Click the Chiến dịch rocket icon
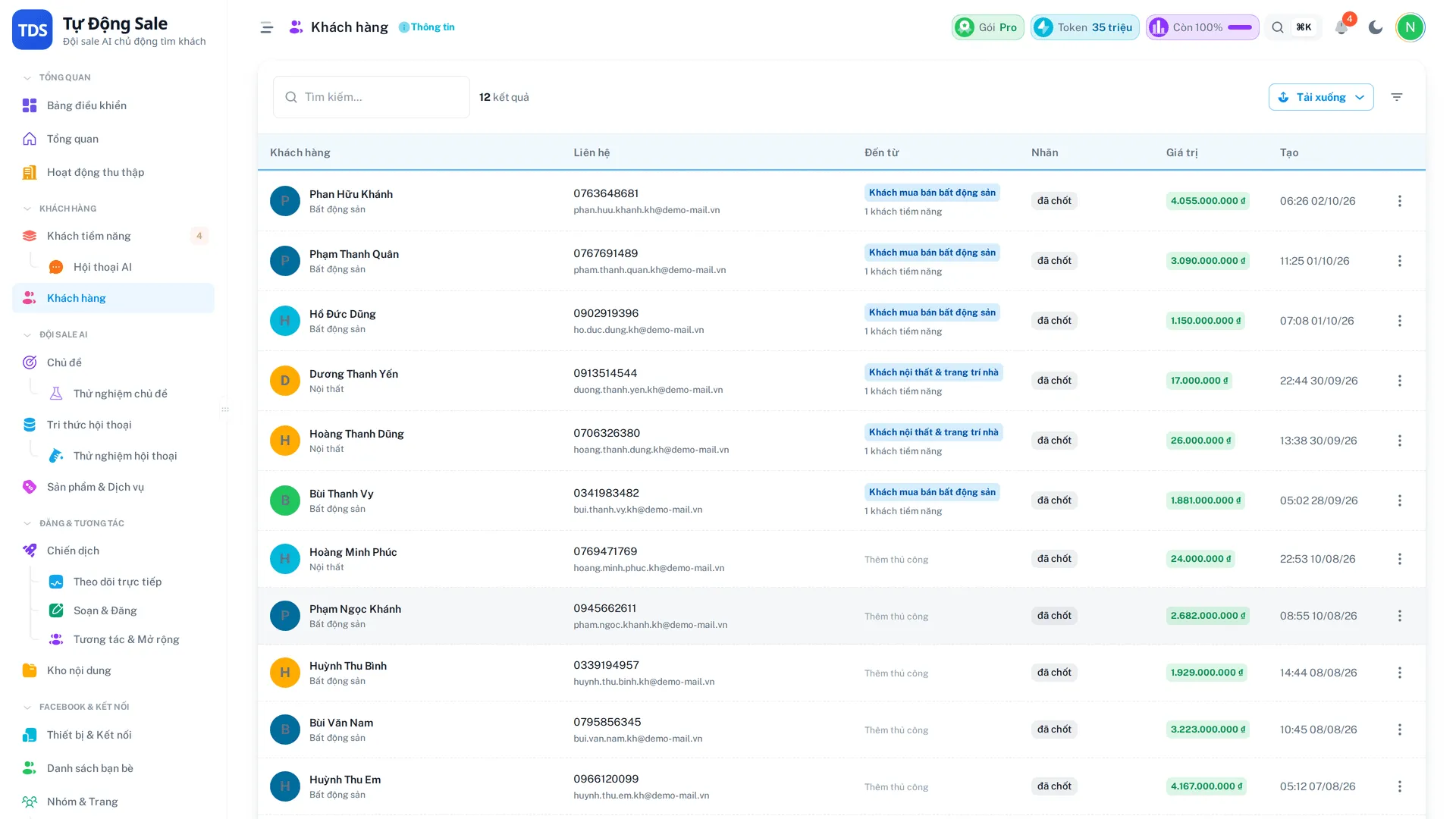The height and width of the screenshot is (819, 1456). pyautogui.click(x=30, y=551)
